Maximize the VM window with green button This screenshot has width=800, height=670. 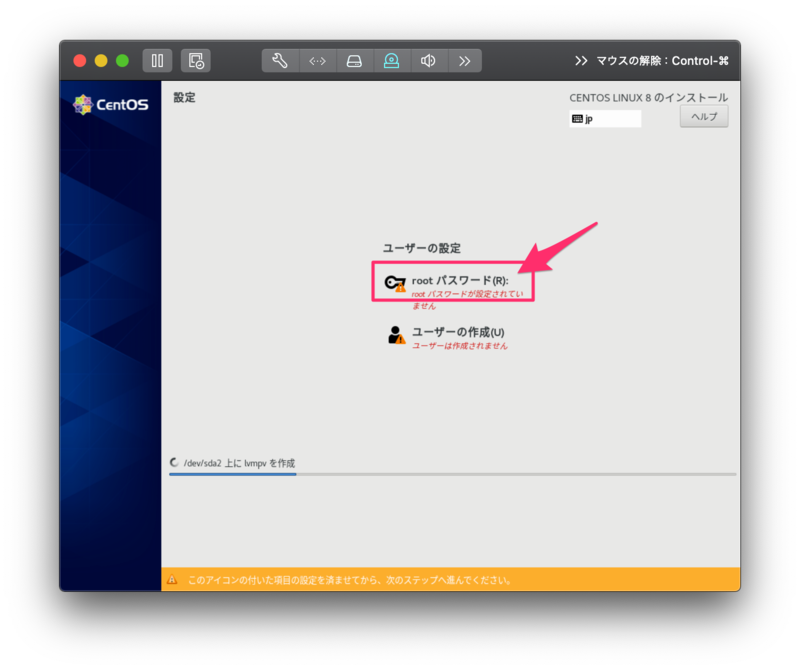(x=122, y=61)
